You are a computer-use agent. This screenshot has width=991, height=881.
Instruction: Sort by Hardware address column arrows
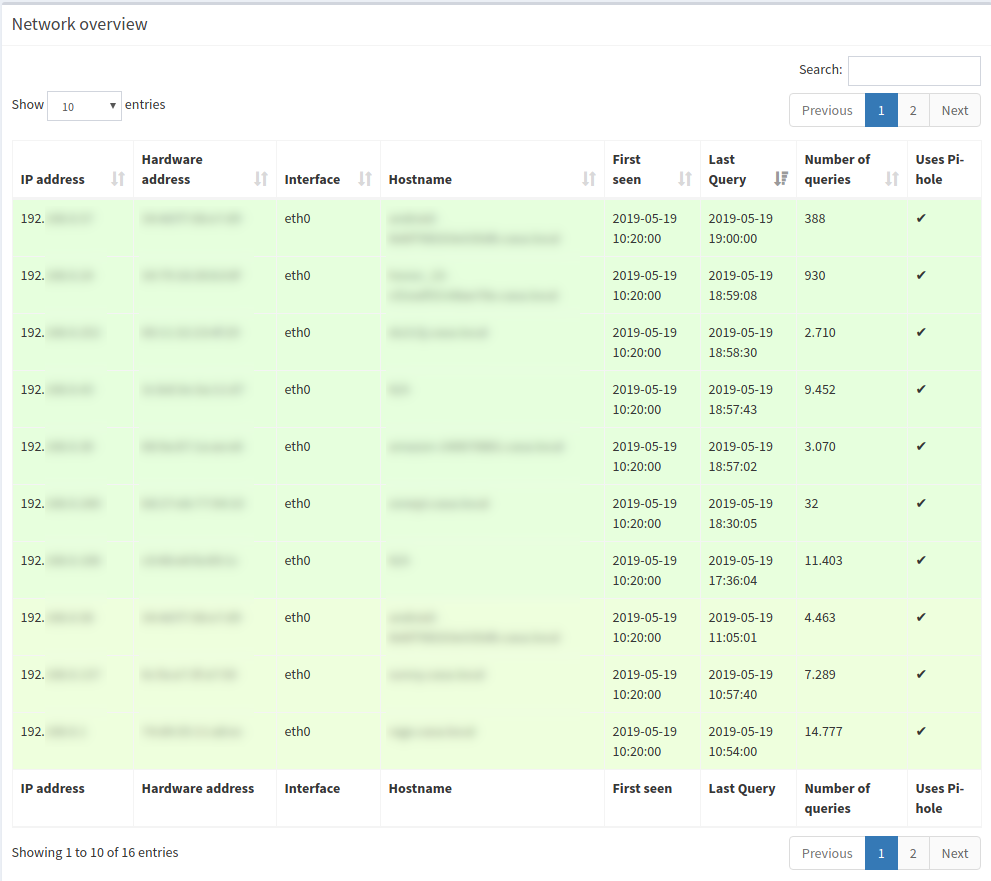261,179
